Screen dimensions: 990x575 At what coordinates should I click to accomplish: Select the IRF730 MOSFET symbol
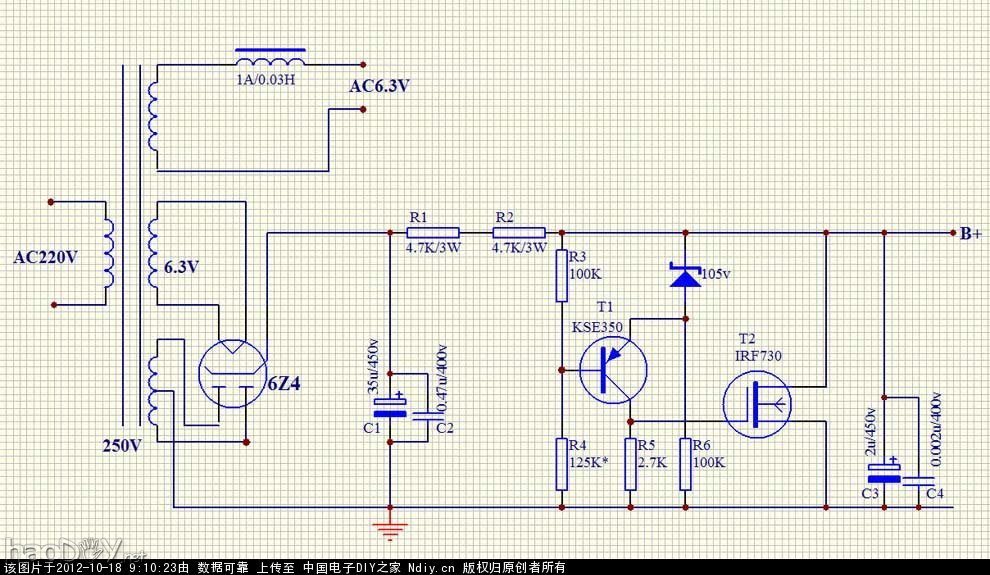point(759,404)
